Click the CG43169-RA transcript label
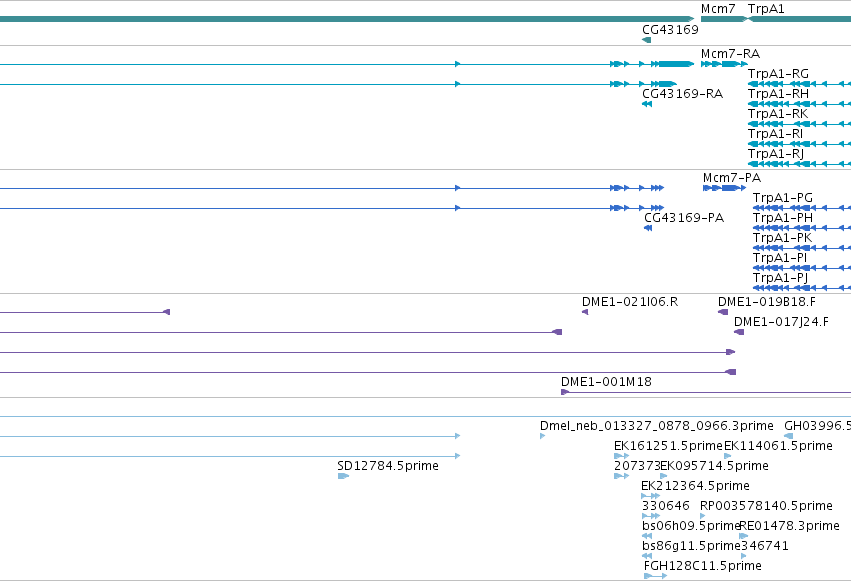Image resolution: width=851 pixels, height=581 pixels. [x=682, y=94]
